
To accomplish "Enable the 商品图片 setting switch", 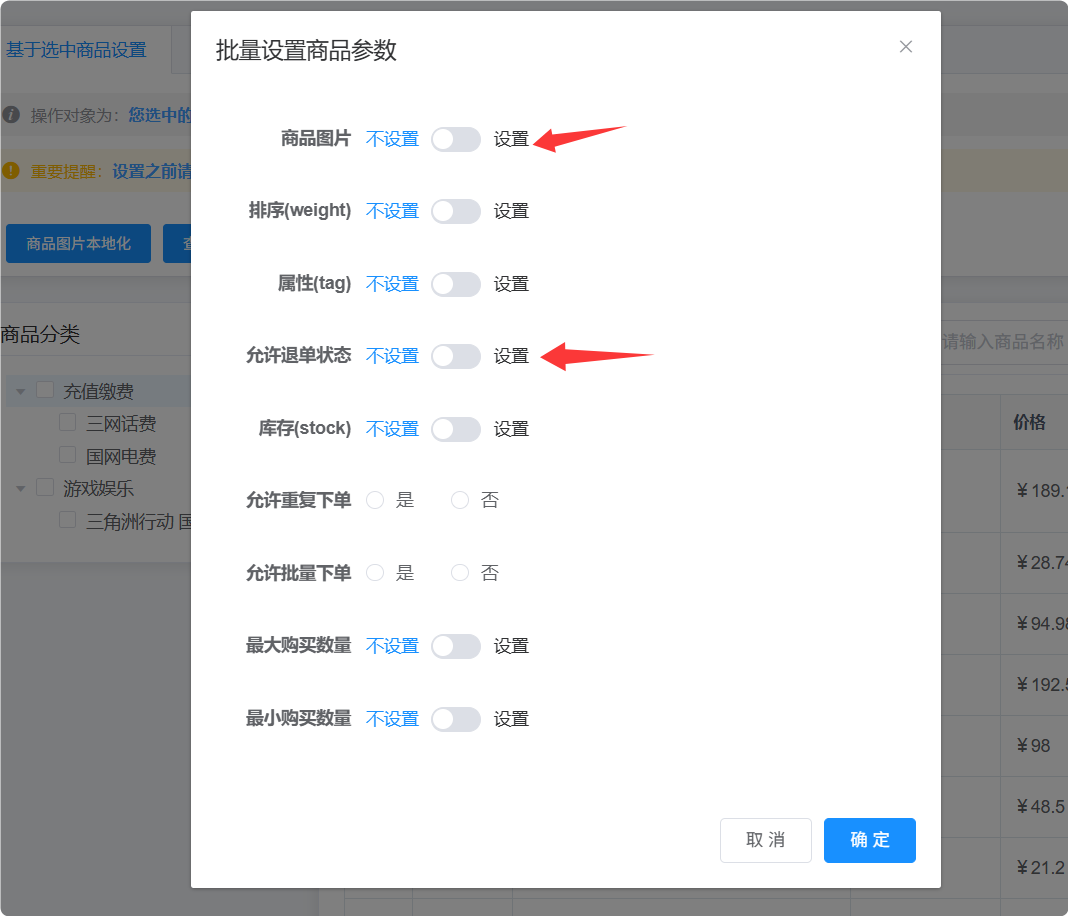I will point(456,139).
